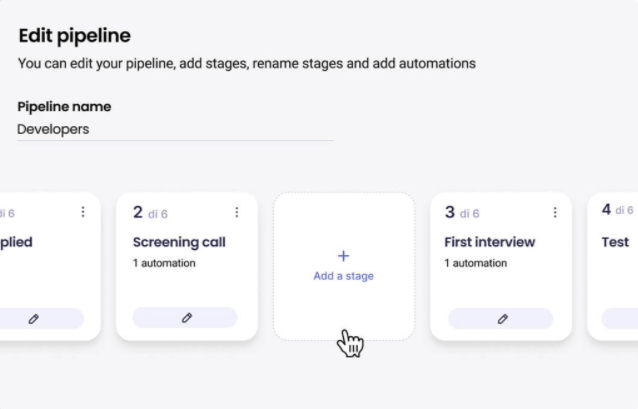Viewport: 638px width, 409px height.
Task: Select the First interview stage title
Action: pos(490,242)
